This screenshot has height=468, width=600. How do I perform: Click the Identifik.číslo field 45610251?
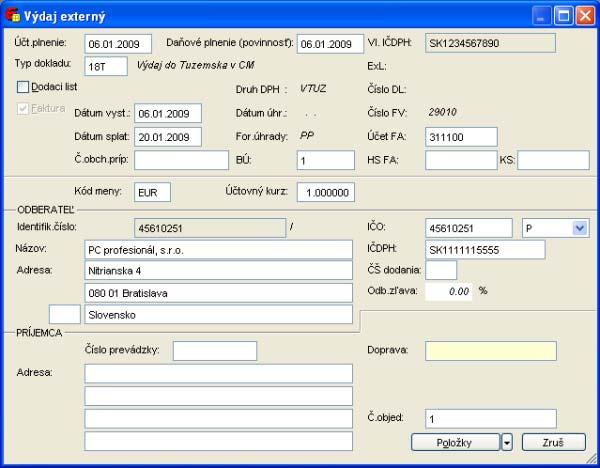click(210, 228)
